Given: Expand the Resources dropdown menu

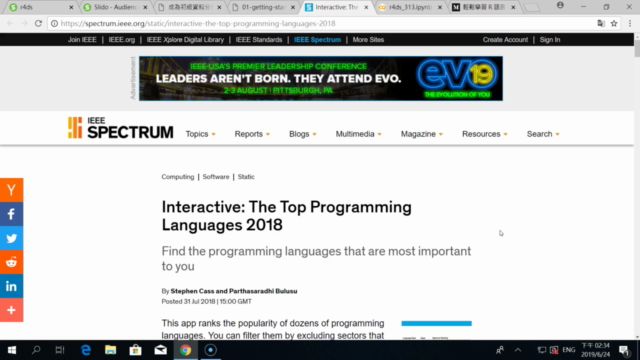Looking at the screenshot, I should click(484, 134).
